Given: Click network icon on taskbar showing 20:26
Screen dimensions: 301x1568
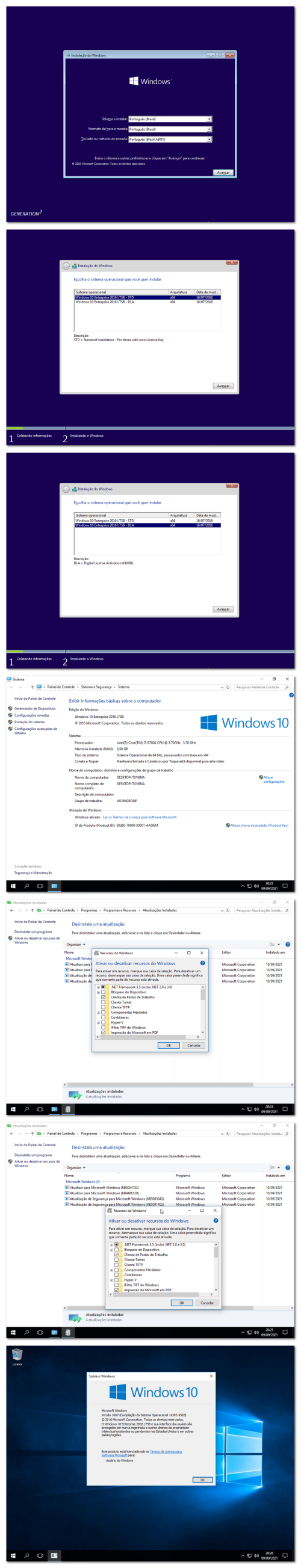Looking at the screenshot, I should 249,1556.
